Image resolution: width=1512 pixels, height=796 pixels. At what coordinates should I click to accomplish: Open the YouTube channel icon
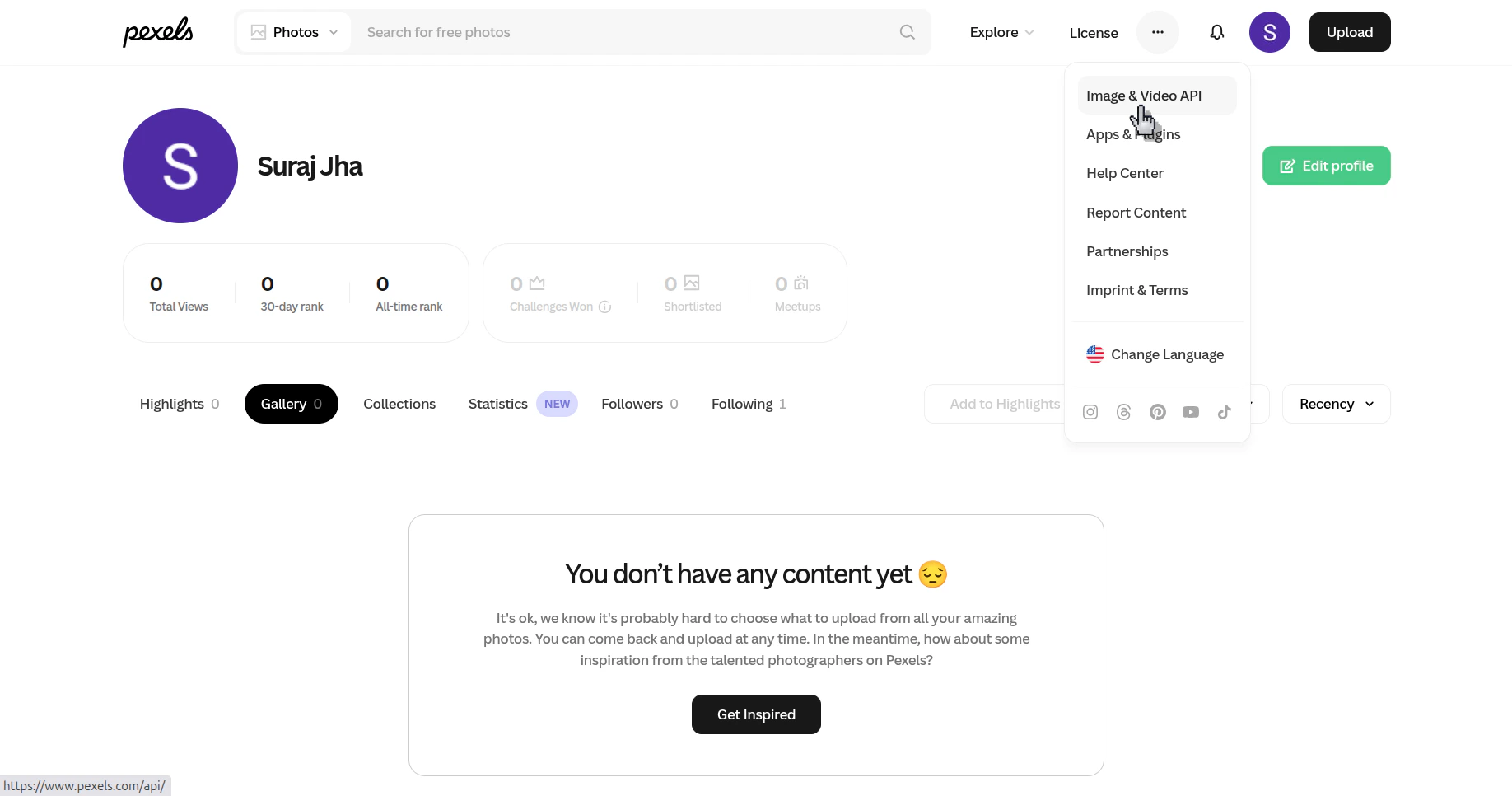click(1190, 412)
